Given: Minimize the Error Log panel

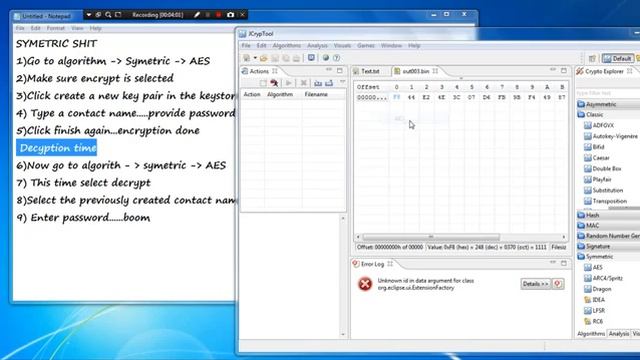Looking at the screenshot, I should coord(553,263).
